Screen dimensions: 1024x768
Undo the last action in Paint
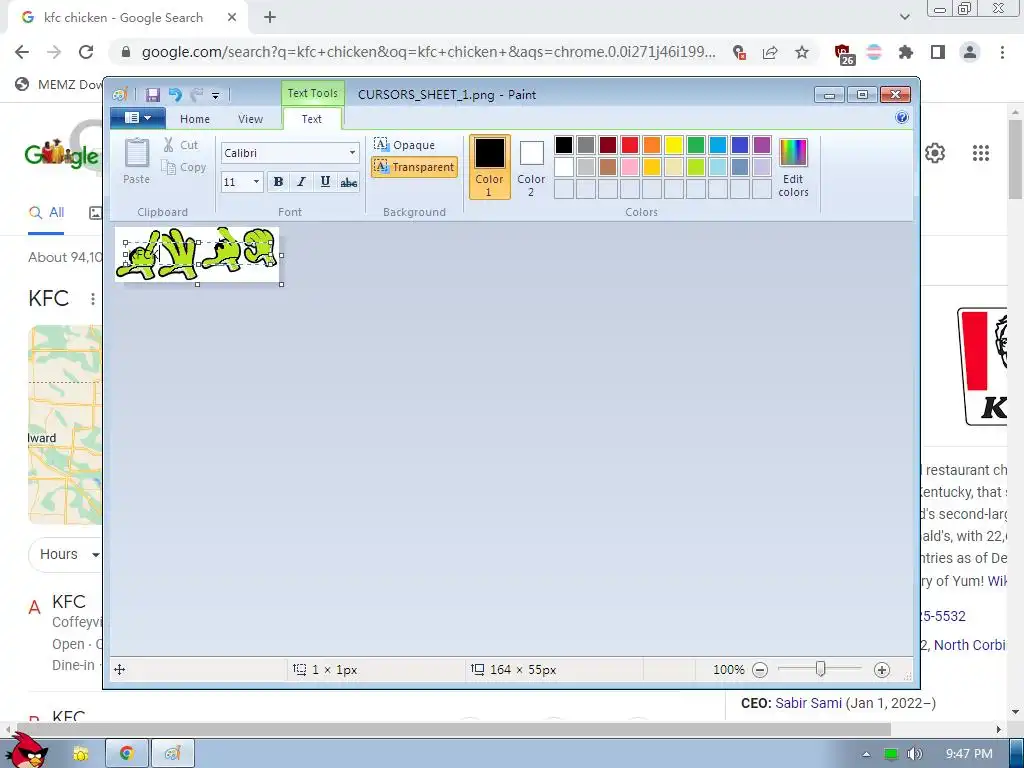tap(175, 95)
